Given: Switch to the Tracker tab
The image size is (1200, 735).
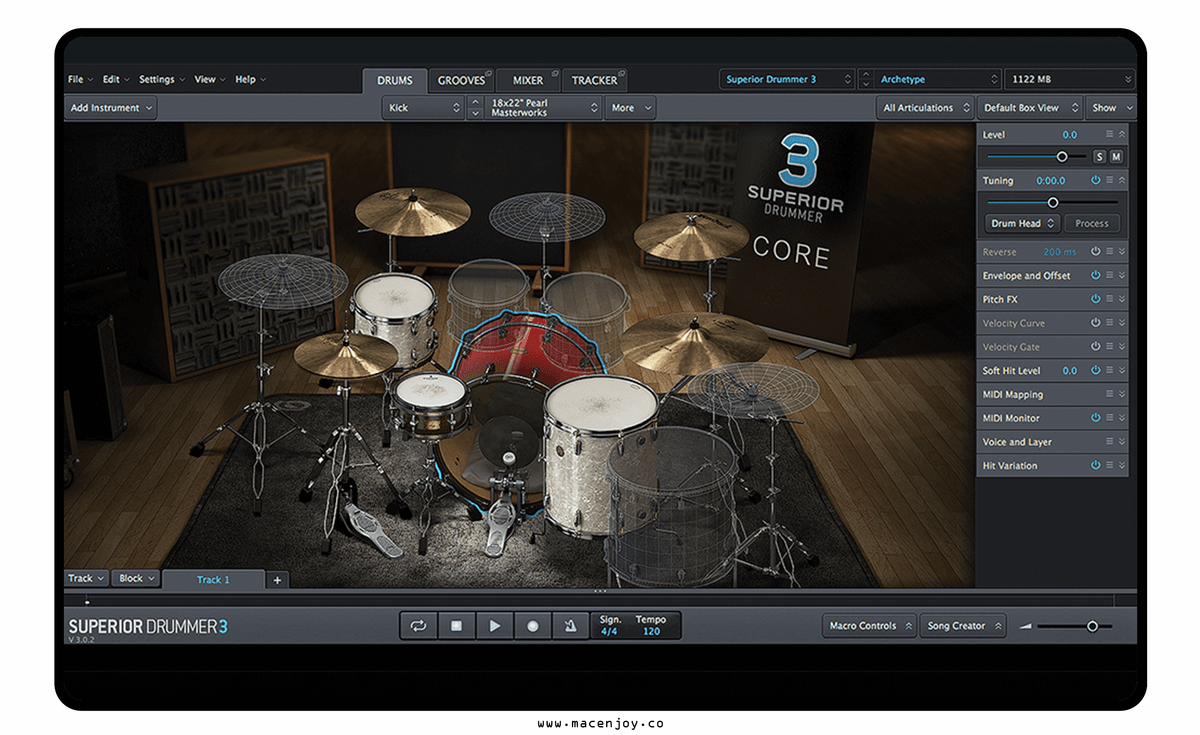Looking at the screenshot, I should (x=595, y=81).
